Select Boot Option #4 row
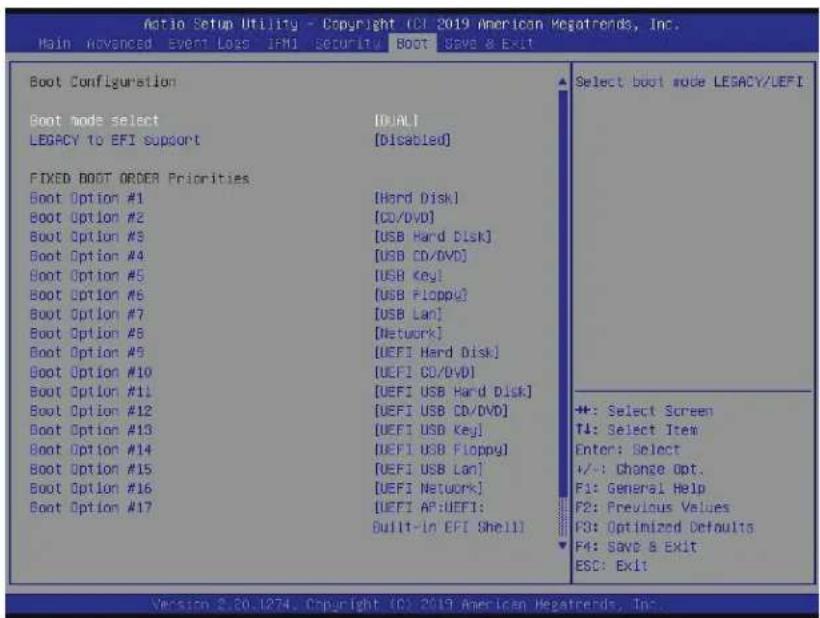Viewport: 820px width, 618px height. click(86, 256)
